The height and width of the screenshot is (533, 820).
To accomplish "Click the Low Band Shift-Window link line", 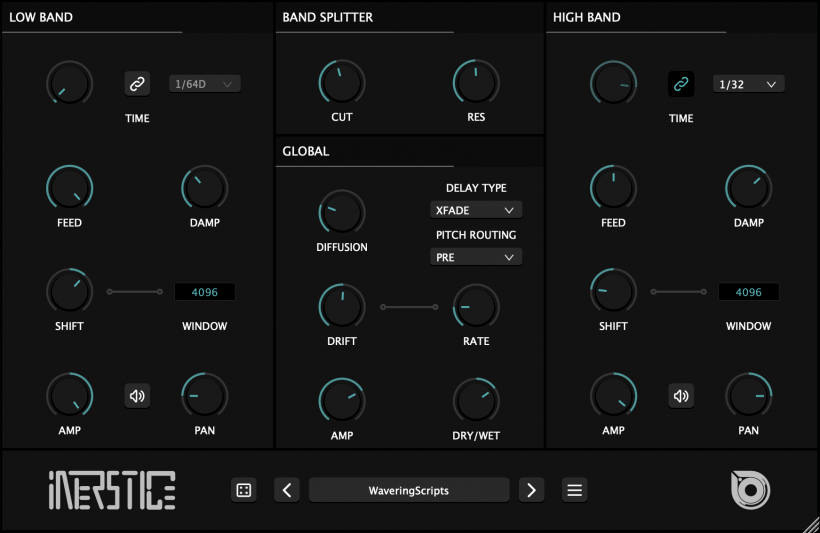I will click(135, 291).
